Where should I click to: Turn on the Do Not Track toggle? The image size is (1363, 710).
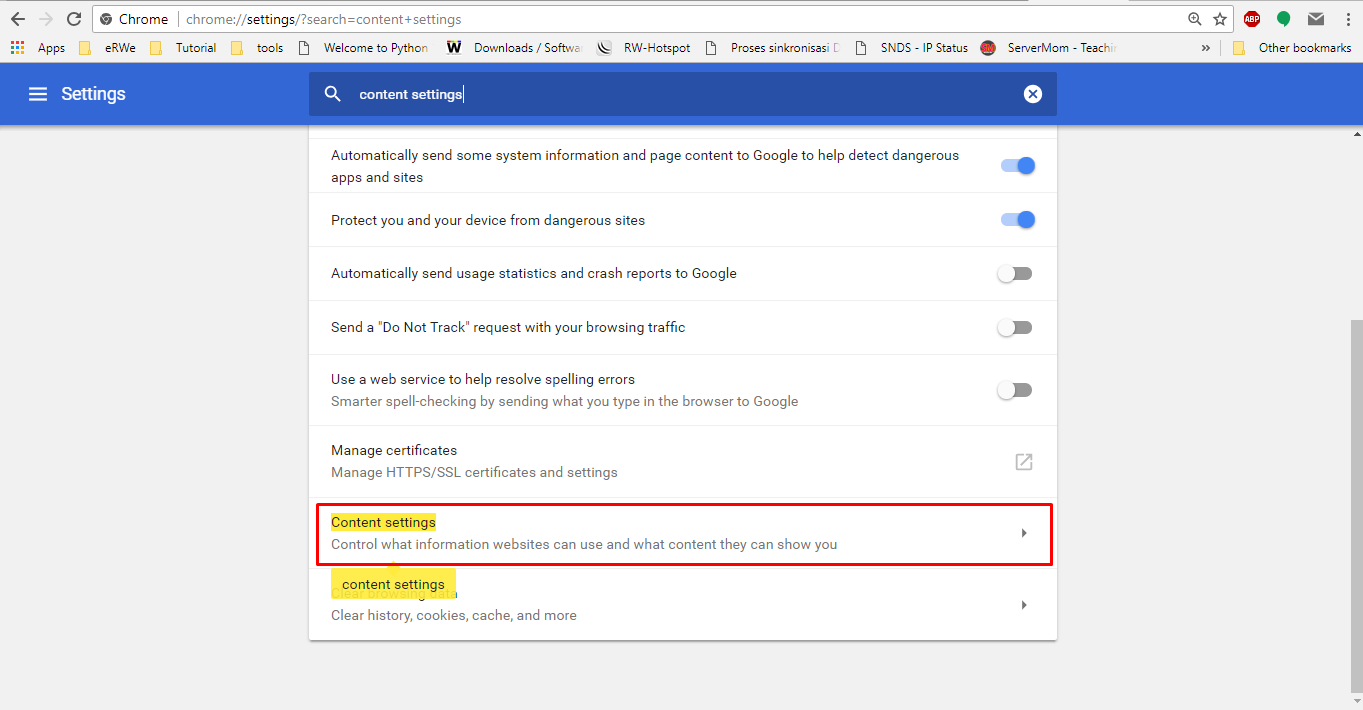(x=1015, y=328)
